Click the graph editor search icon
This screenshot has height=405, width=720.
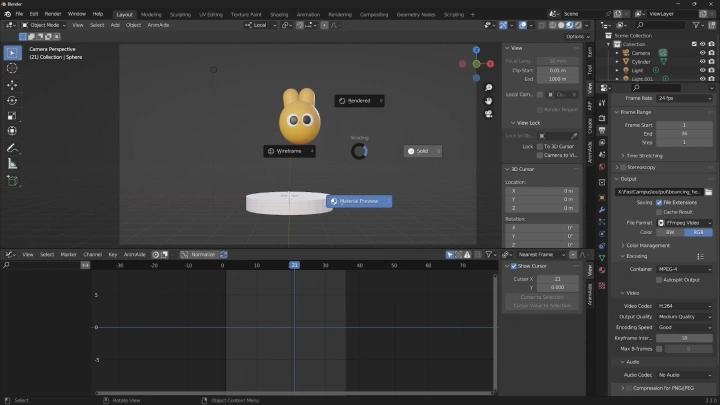coord(6,265)
